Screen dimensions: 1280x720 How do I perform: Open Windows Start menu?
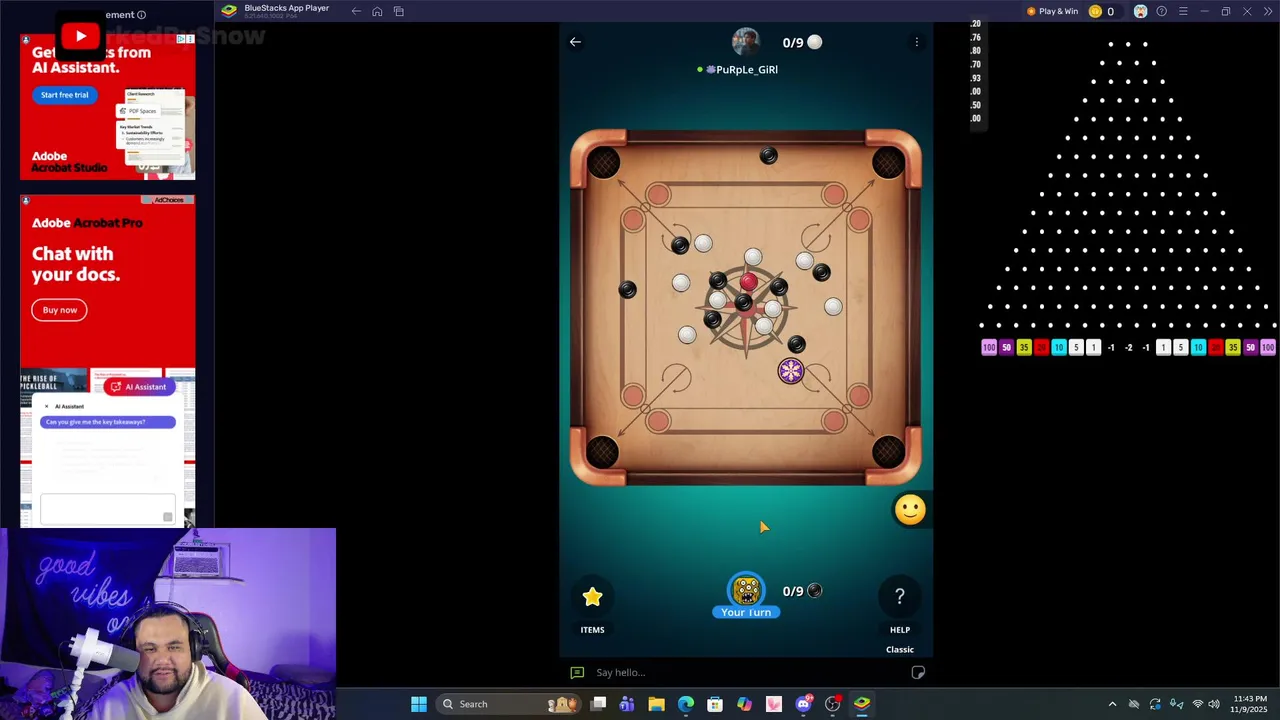pyautogui.click(x=419, y=704)
